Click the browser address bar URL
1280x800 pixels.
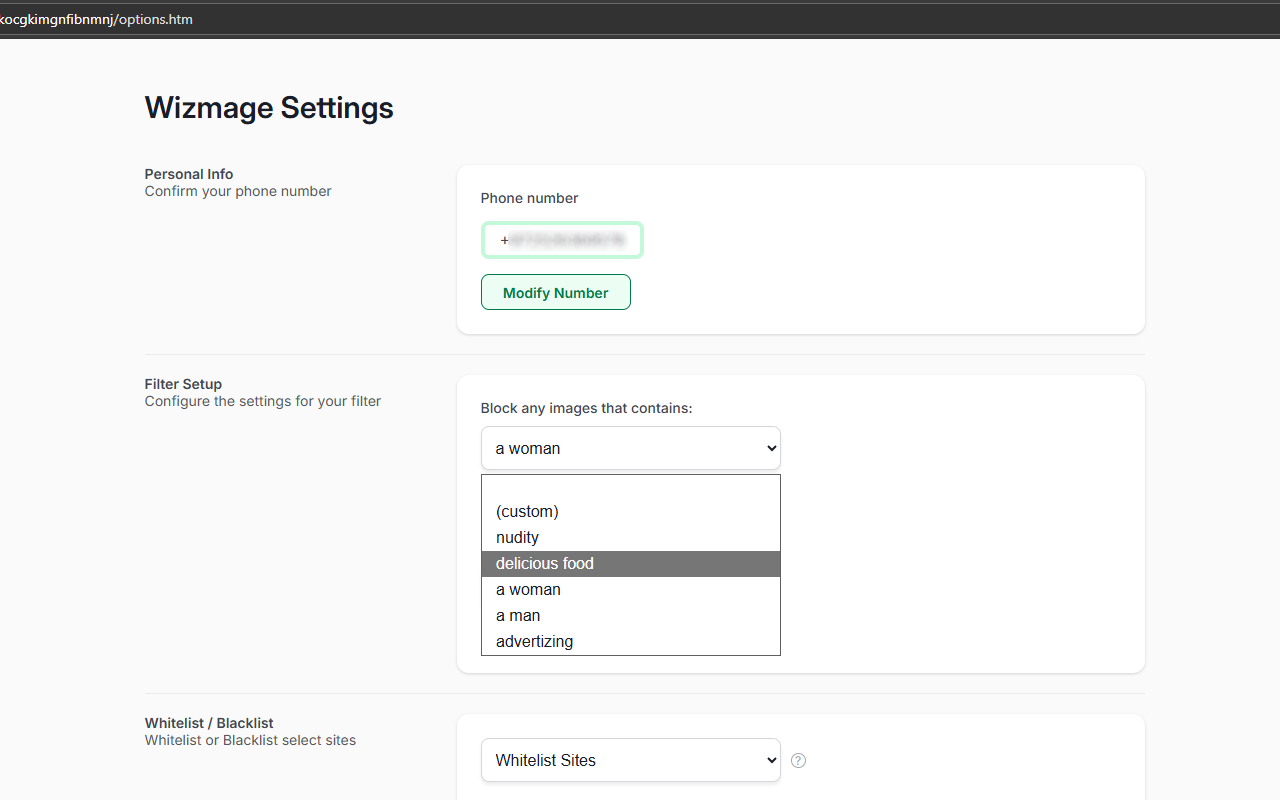(97, 19)
